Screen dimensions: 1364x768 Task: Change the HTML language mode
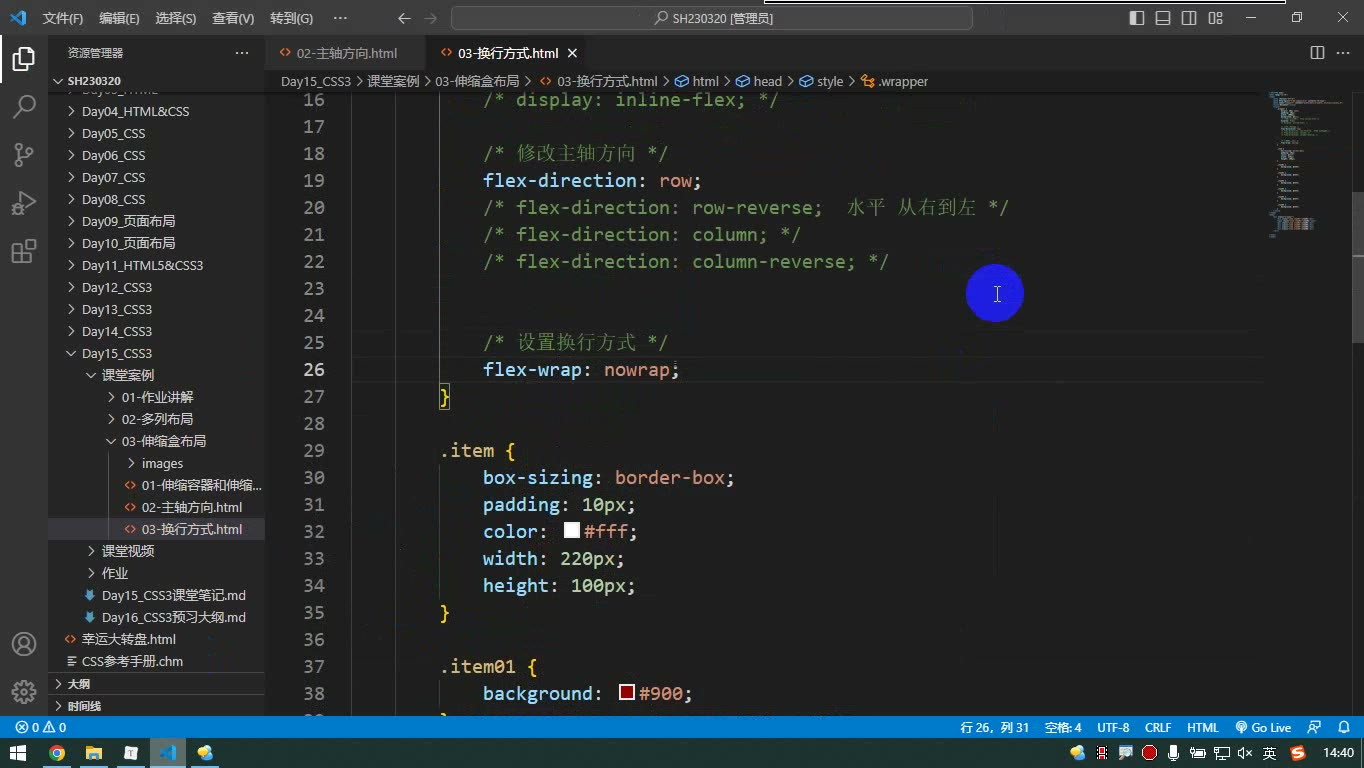[x=1203, y=728]
